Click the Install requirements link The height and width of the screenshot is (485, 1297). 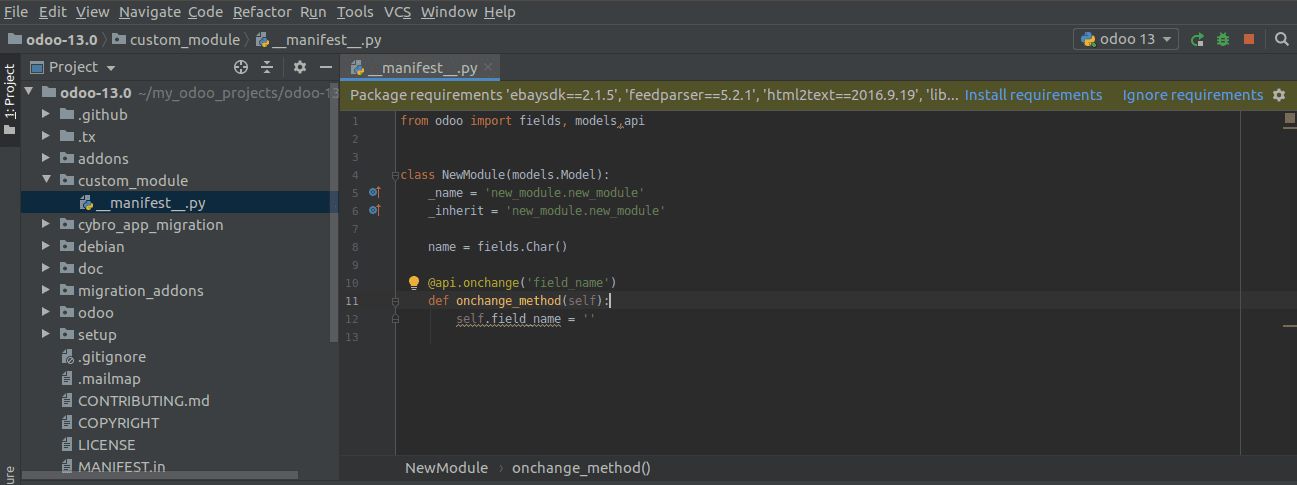tap(1033, 95)
